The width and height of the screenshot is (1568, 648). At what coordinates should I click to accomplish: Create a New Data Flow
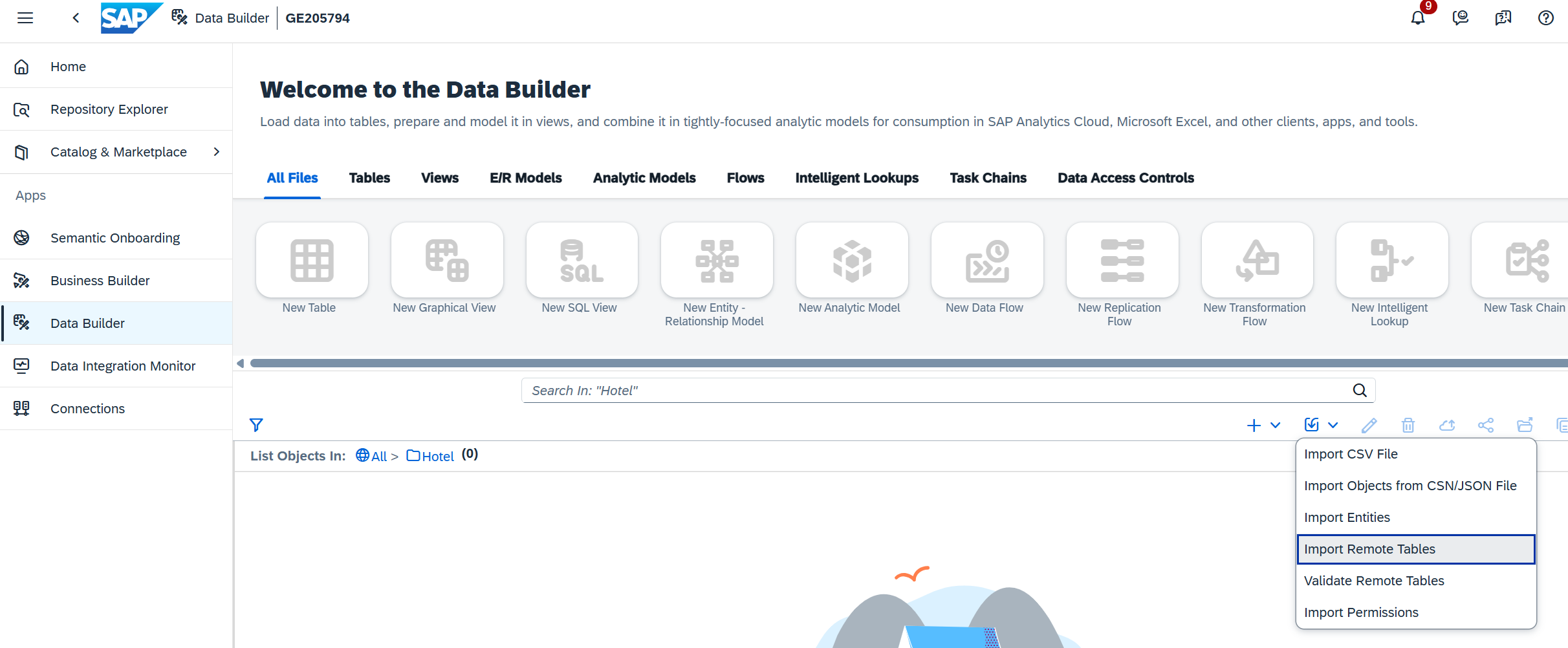pos(987,260)
